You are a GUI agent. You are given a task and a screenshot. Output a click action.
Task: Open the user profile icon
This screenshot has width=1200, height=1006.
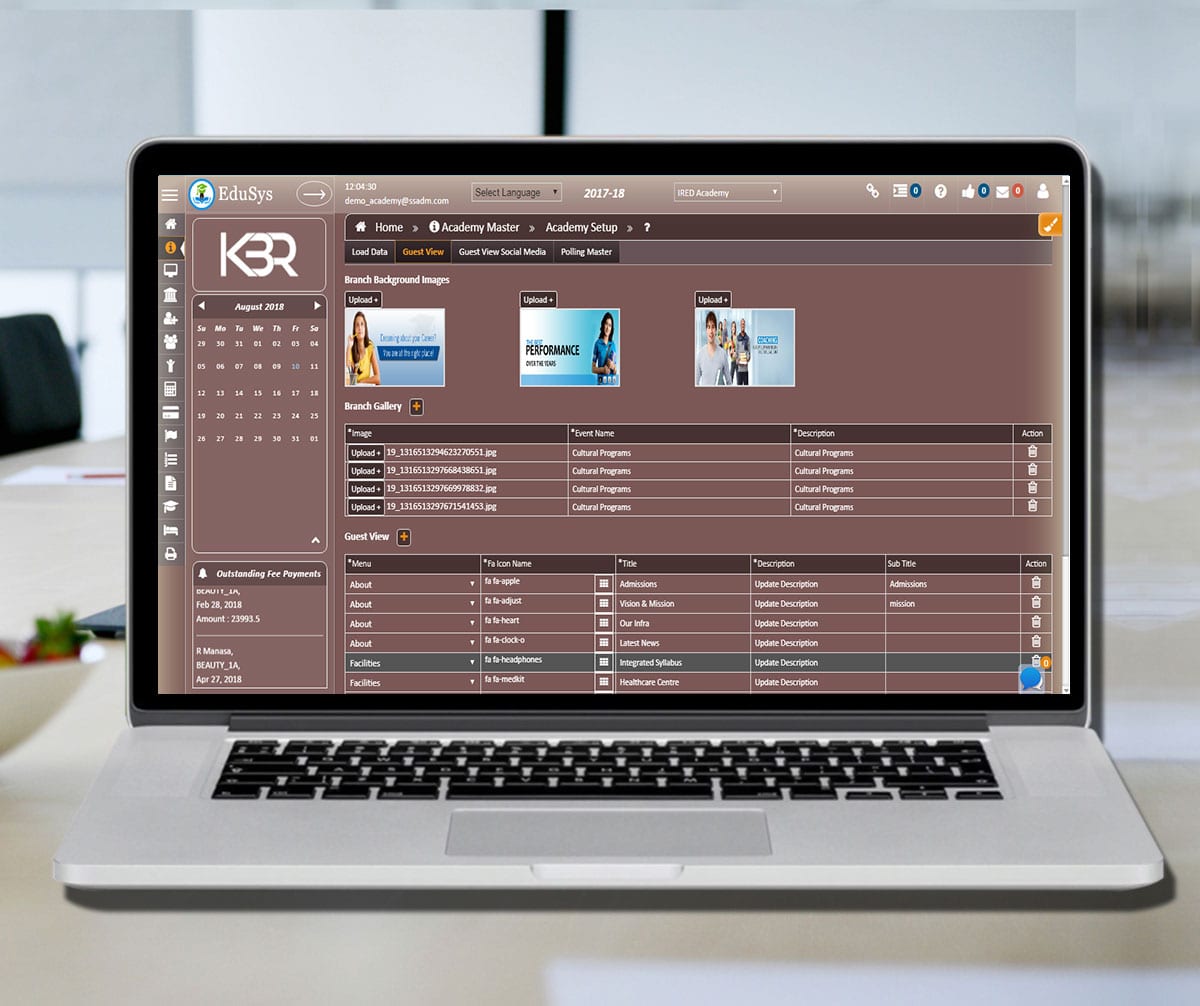(1043, 191)
